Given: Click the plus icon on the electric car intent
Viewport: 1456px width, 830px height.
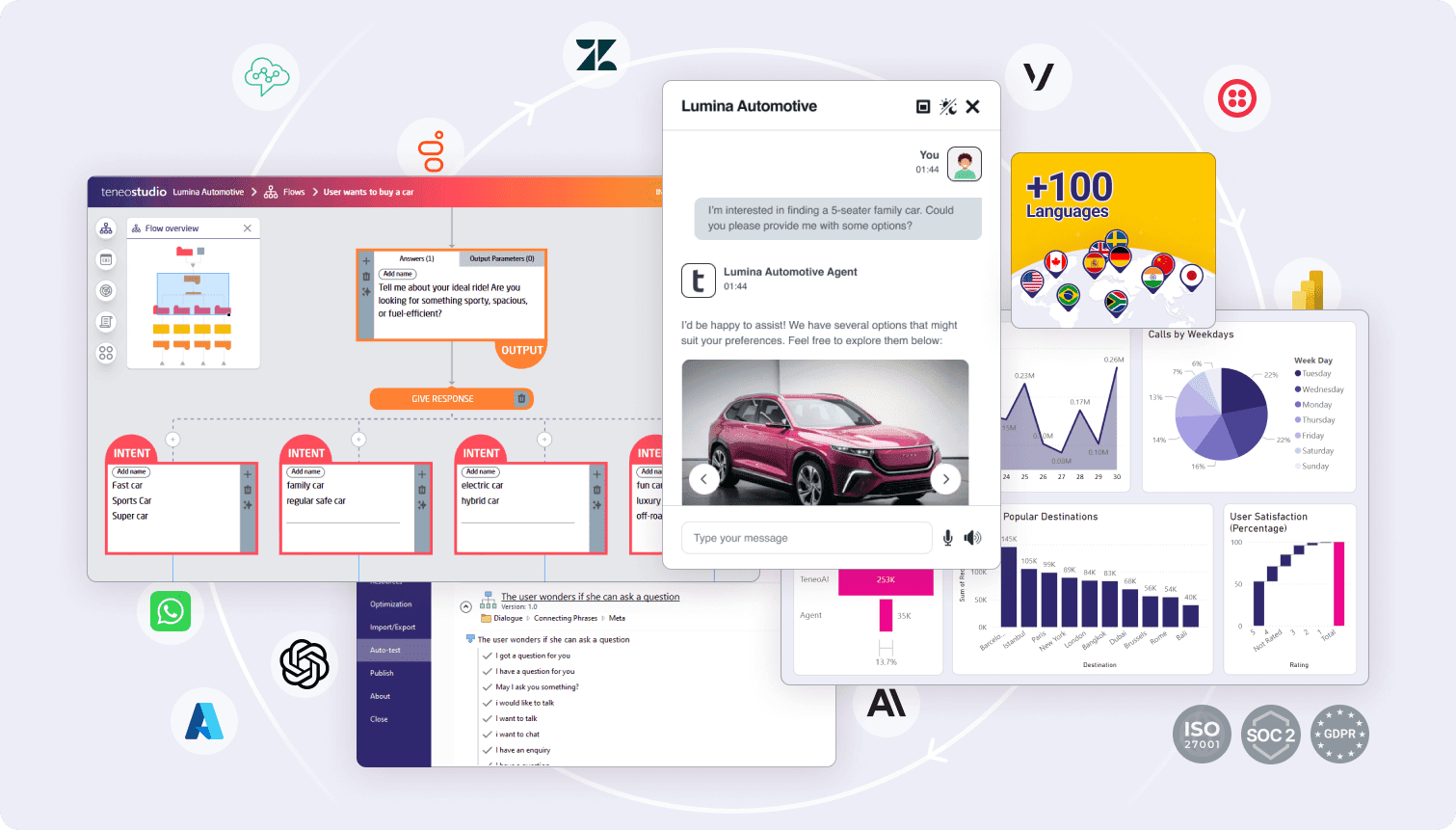Looking at the screenshot, I should pyautogui.click(x=596, y=474).
